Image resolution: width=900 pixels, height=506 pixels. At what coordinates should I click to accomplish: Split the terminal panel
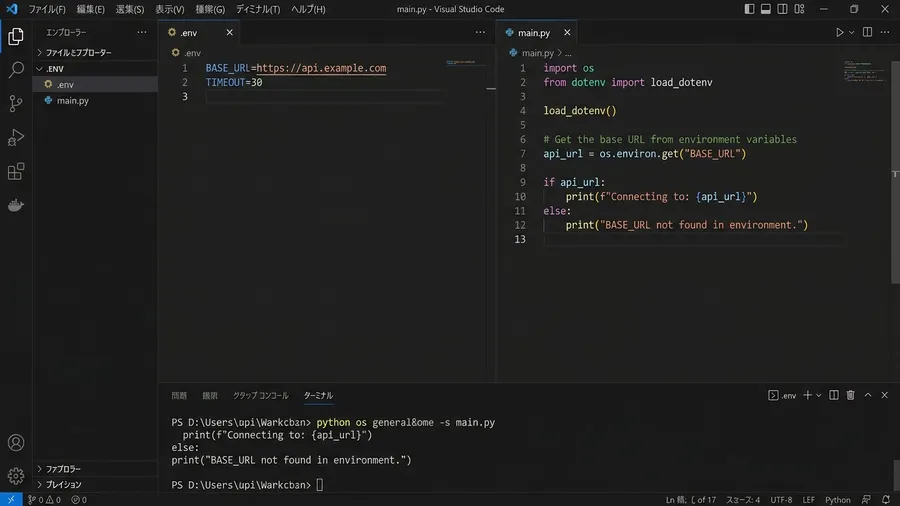[x=833, y=395]
